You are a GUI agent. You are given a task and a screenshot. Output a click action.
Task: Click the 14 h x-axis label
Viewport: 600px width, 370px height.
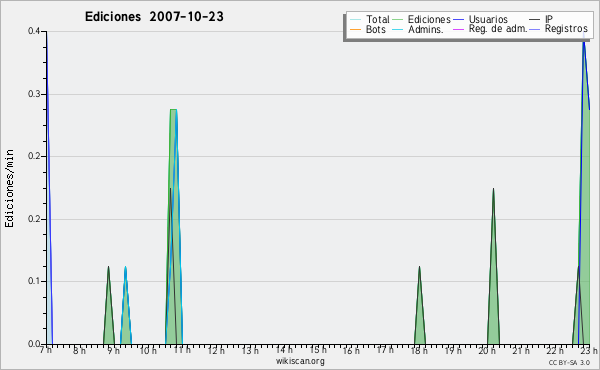284,350
